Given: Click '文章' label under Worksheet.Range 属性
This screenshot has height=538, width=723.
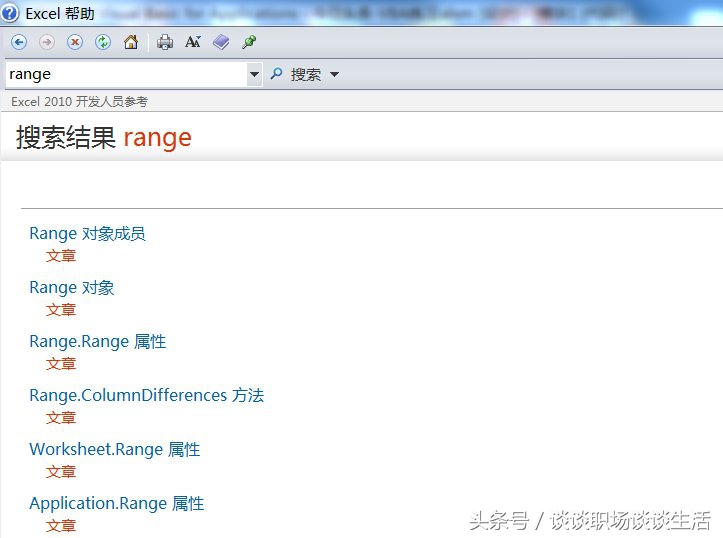Looking at the screenshot, I should tap(61, 472).
